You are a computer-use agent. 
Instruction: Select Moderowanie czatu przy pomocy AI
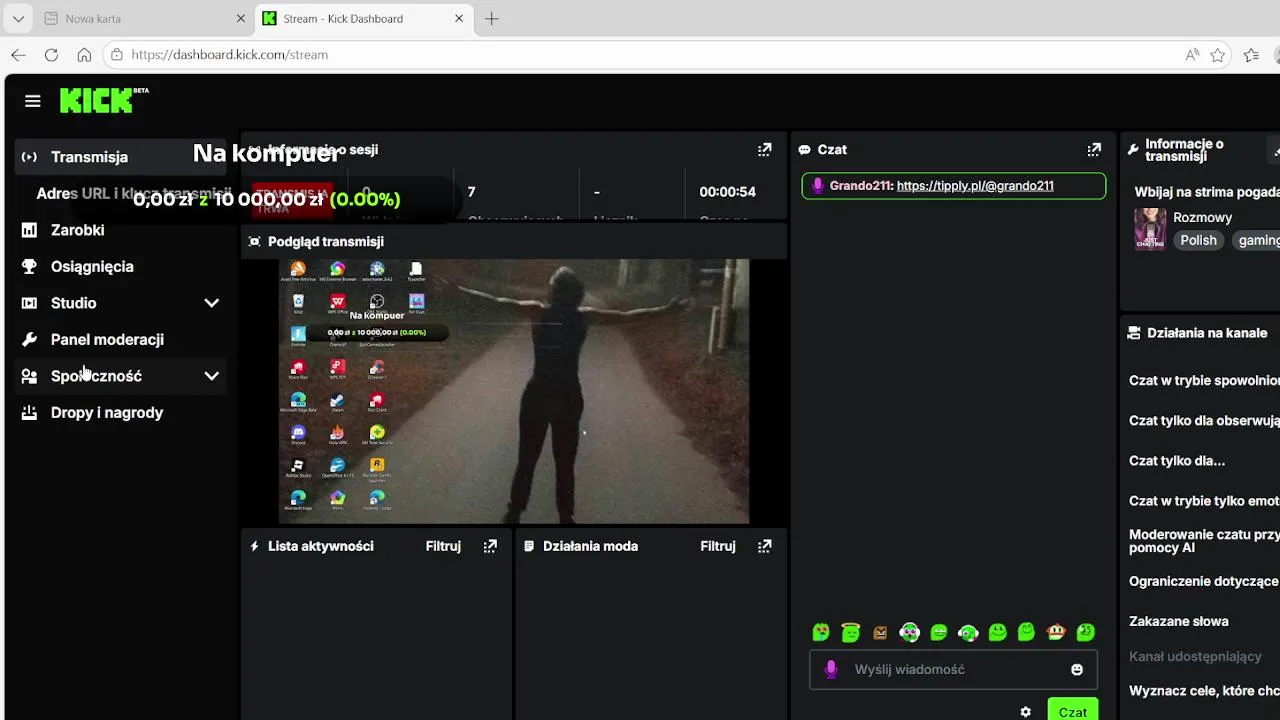(1204, 541)
